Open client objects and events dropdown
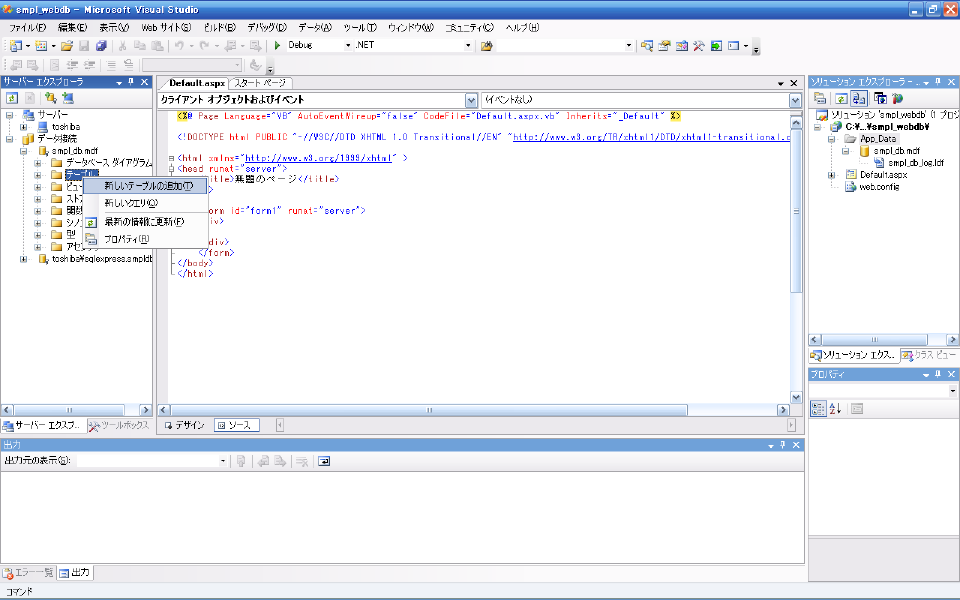The width and height of the screenshot is (960, 600). 471,100
